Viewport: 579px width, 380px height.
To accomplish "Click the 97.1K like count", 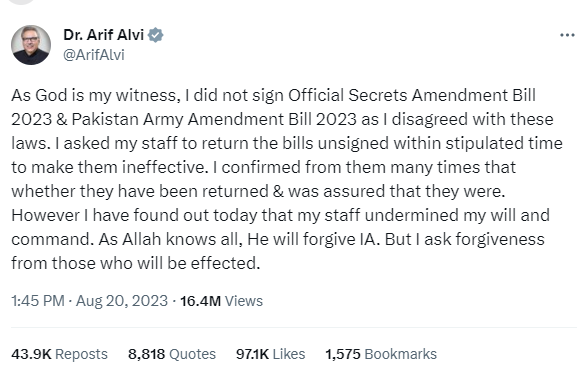I will point(252,354).
